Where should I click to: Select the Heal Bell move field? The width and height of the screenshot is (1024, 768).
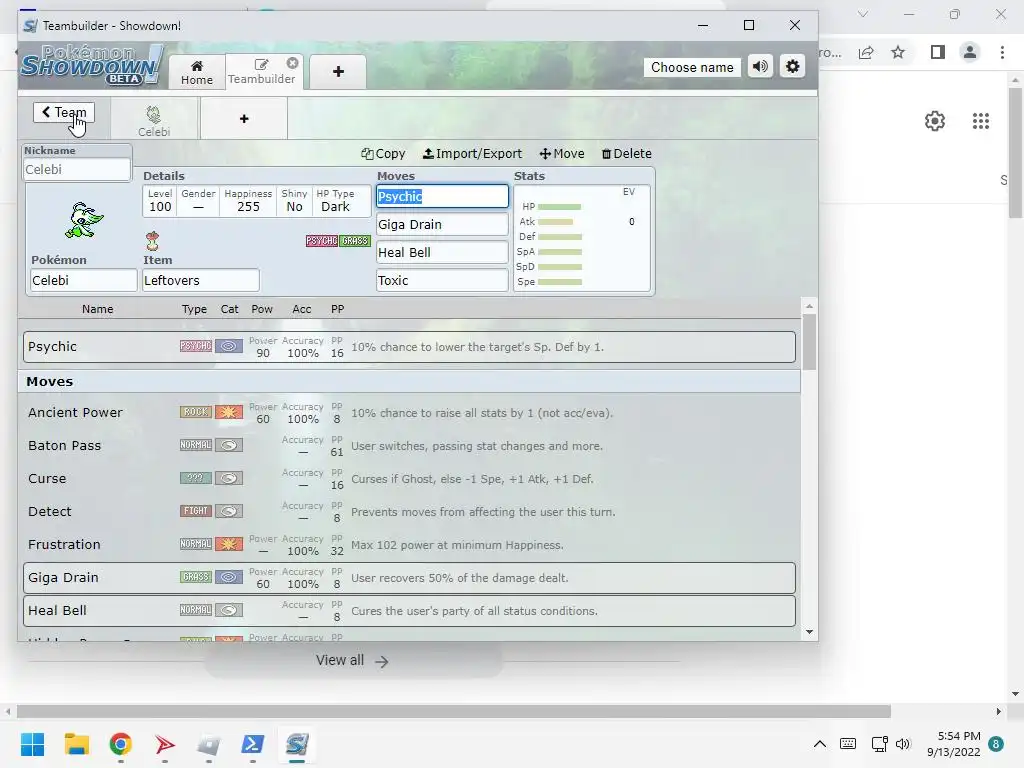point(442,253)
